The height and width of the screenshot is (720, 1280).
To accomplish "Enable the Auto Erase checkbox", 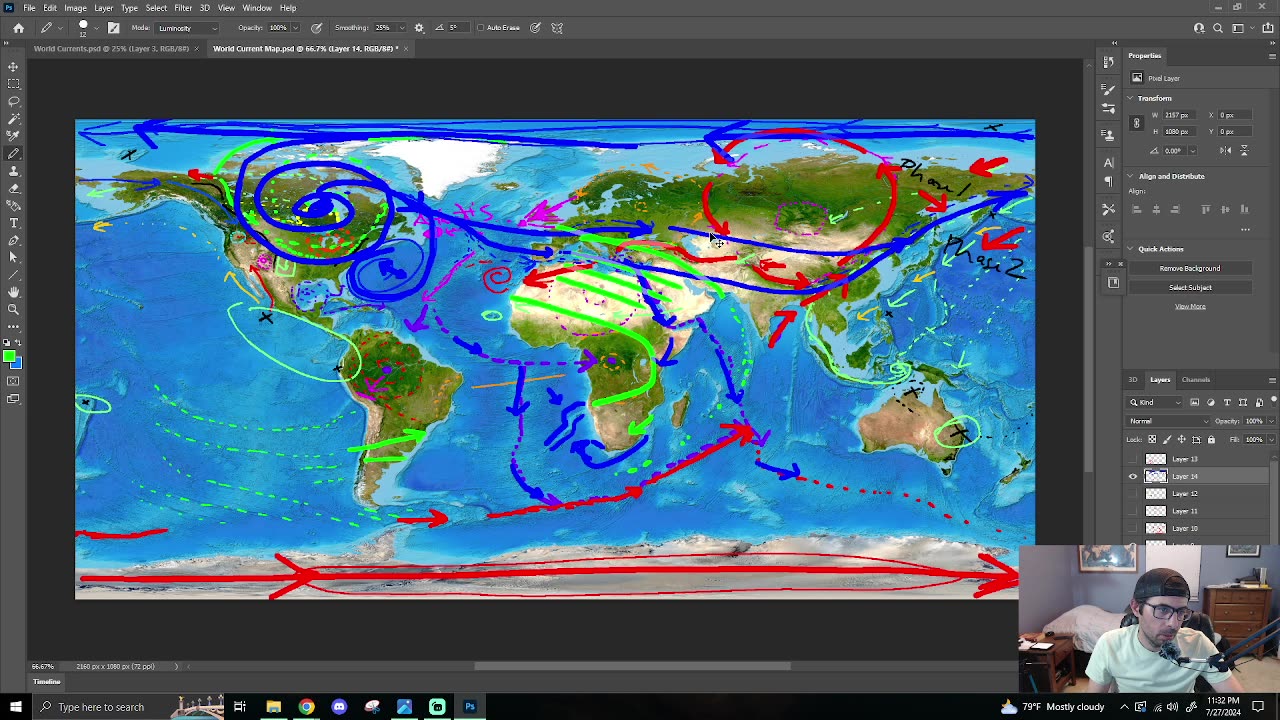I will [x=480, y=28].
